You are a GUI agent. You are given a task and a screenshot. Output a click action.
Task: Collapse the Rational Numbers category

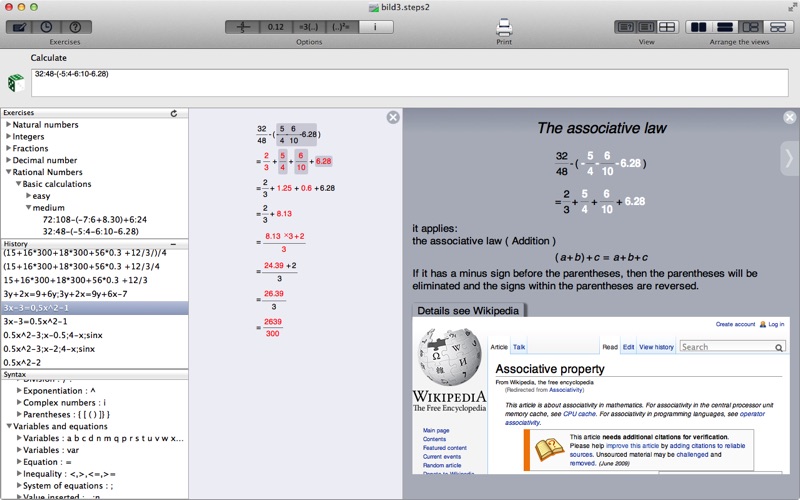(8, 172)
